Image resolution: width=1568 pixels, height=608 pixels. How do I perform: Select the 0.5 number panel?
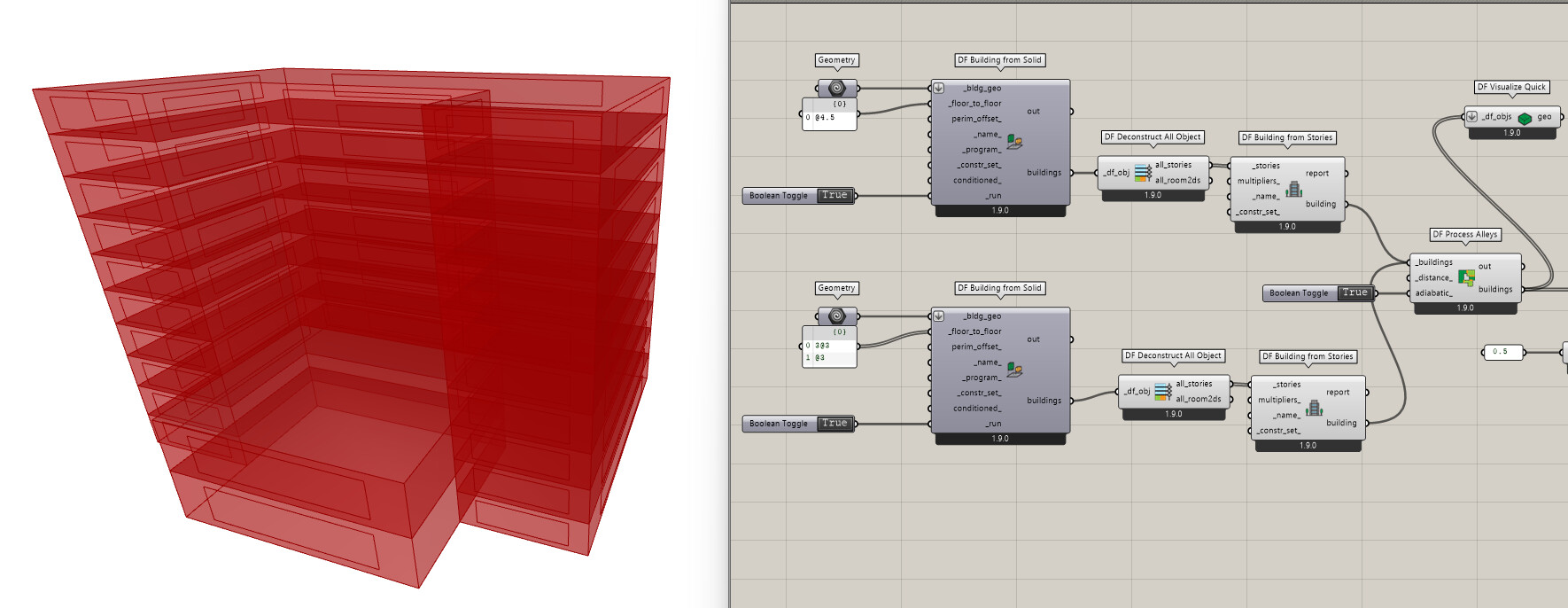(1501, 353)
